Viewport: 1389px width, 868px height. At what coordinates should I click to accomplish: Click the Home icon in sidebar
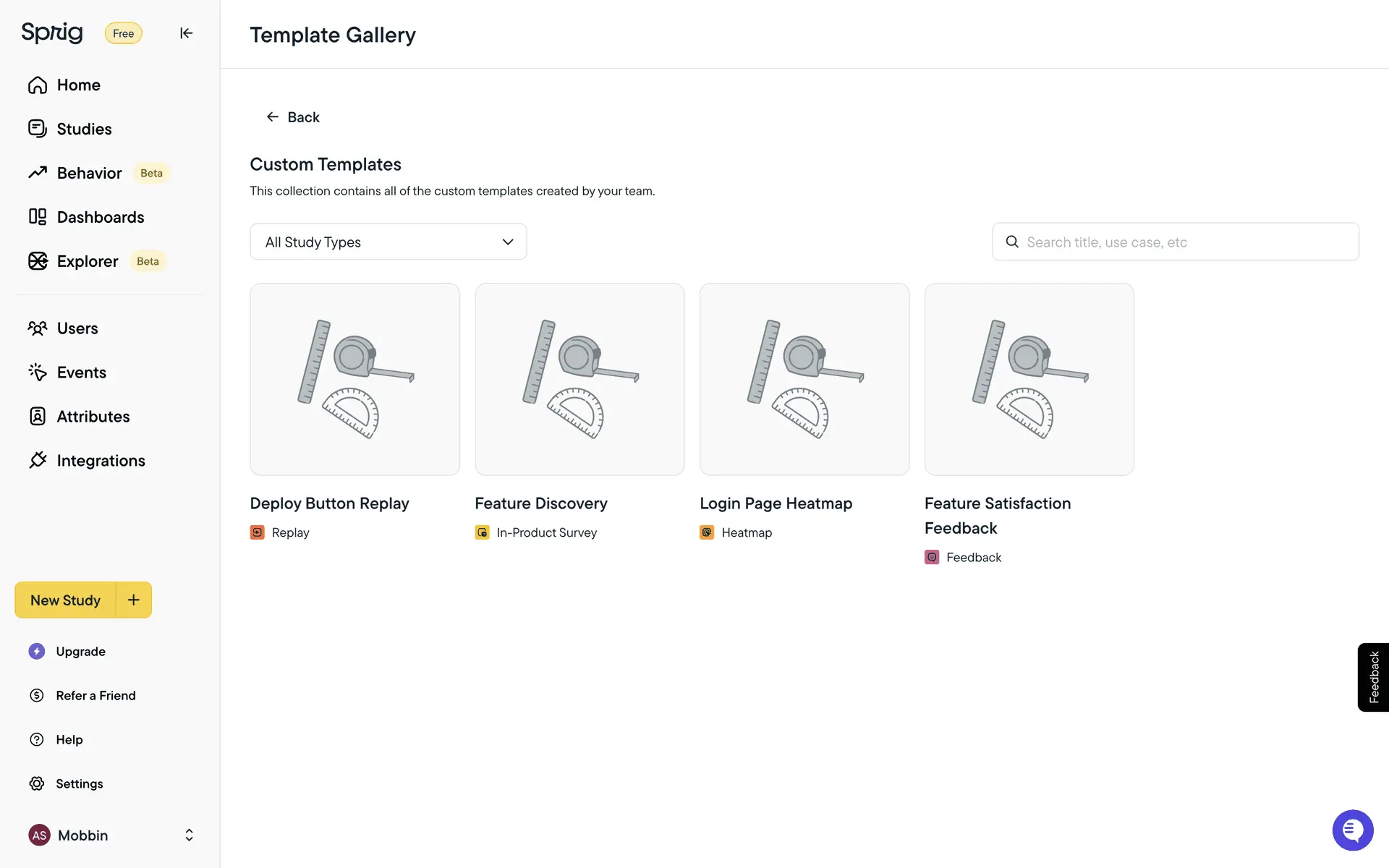(x=38, y=85)
